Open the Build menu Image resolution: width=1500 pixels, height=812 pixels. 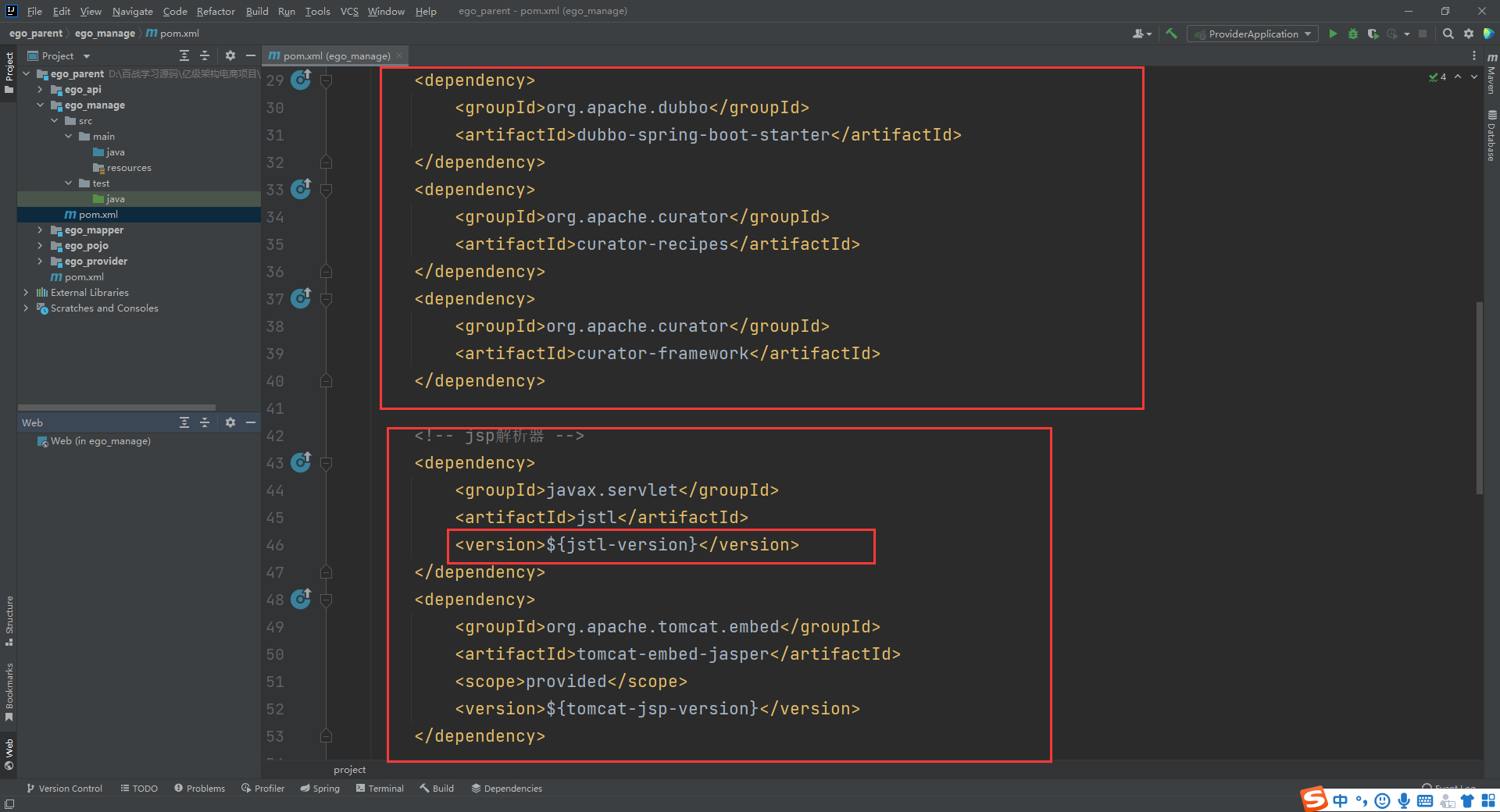pos(257,11)
